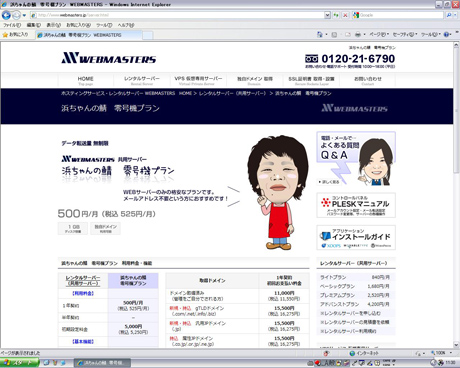Click the HOME navigation link
The width and height of the screenshot is (460, 368).
pyautogui.click(x=85, y=80)
